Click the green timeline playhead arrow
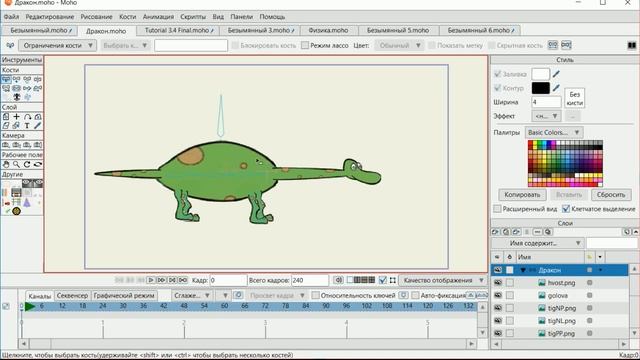Screen dimensions: 640x360 (30, 306)
